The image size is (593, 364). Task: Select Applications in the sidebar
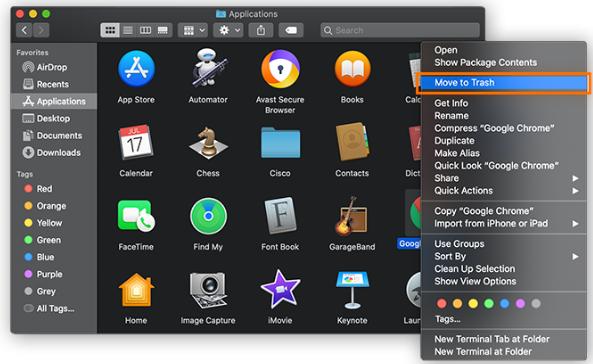pyautogui.click(x=54, y=101)
